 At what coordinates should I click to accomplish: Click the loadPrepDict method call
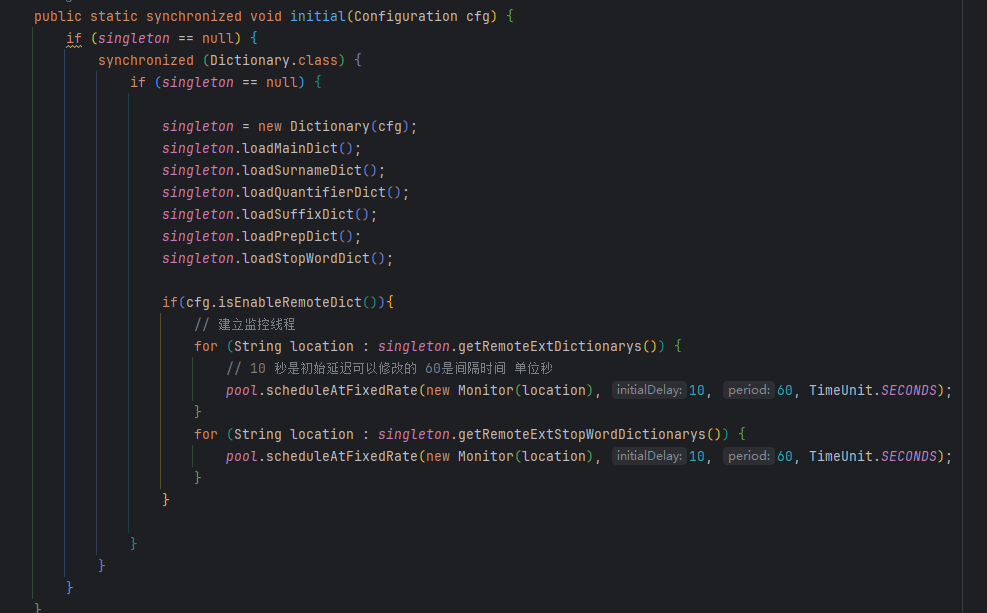pyautogui.click(x=297, y=236)
